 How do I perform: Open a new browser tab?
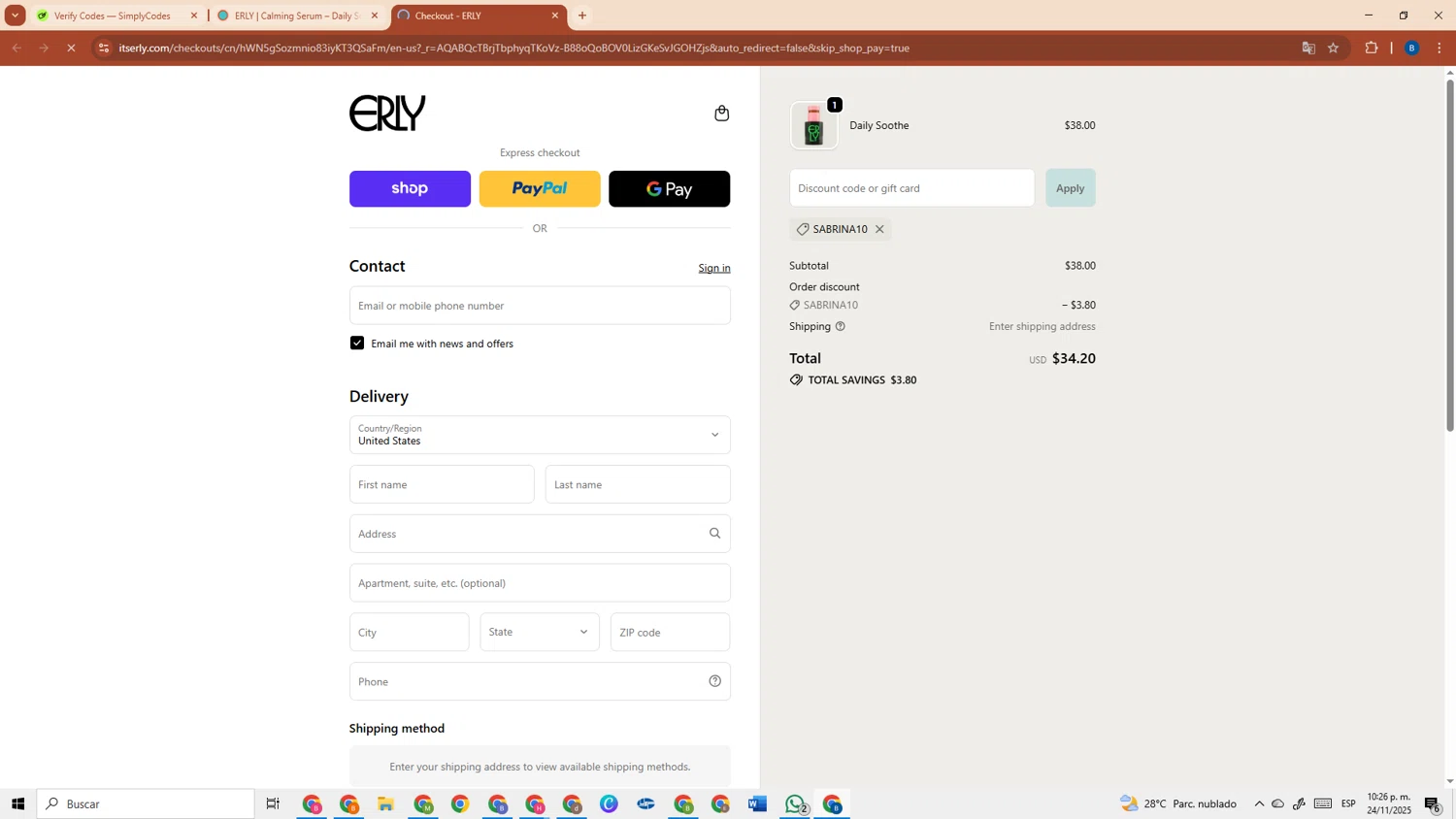tap(582, 16)
